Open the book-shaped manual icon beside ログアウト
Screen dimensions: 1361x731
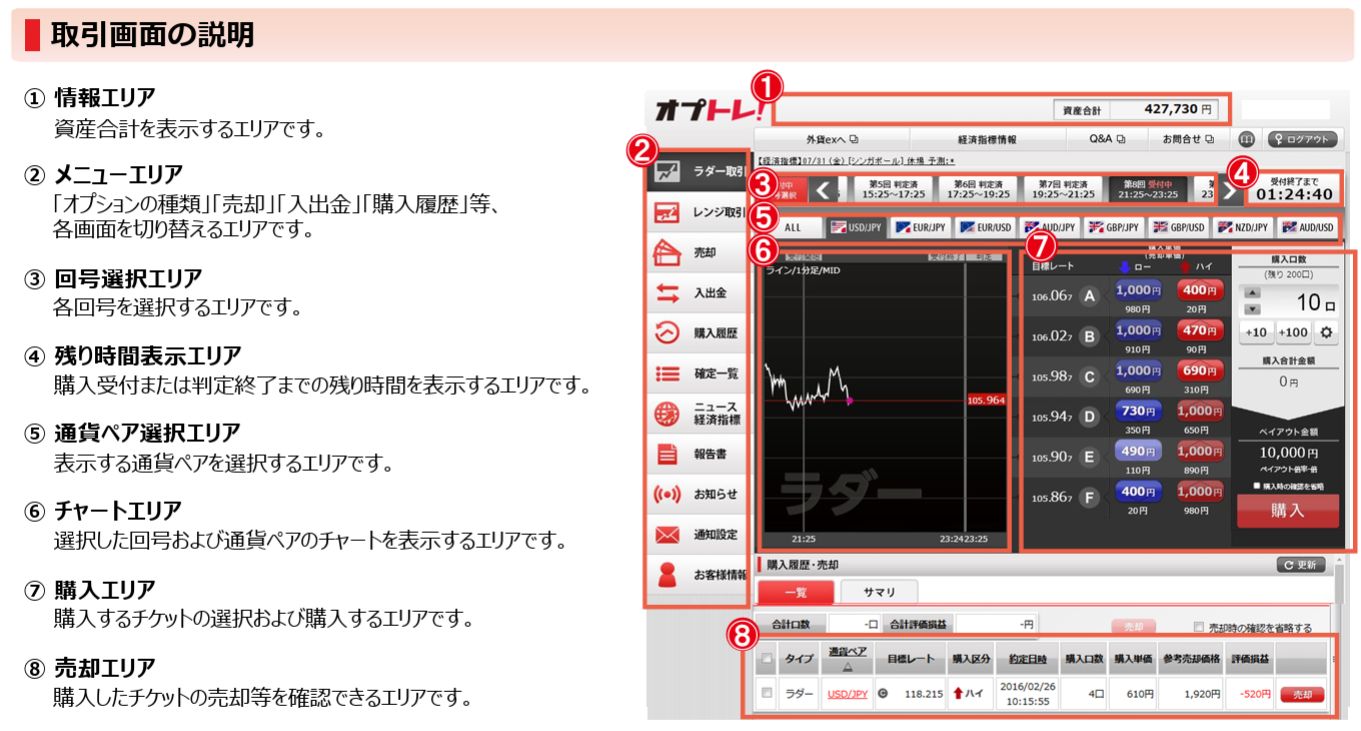pyautogui.click(x=1247, y=139)
